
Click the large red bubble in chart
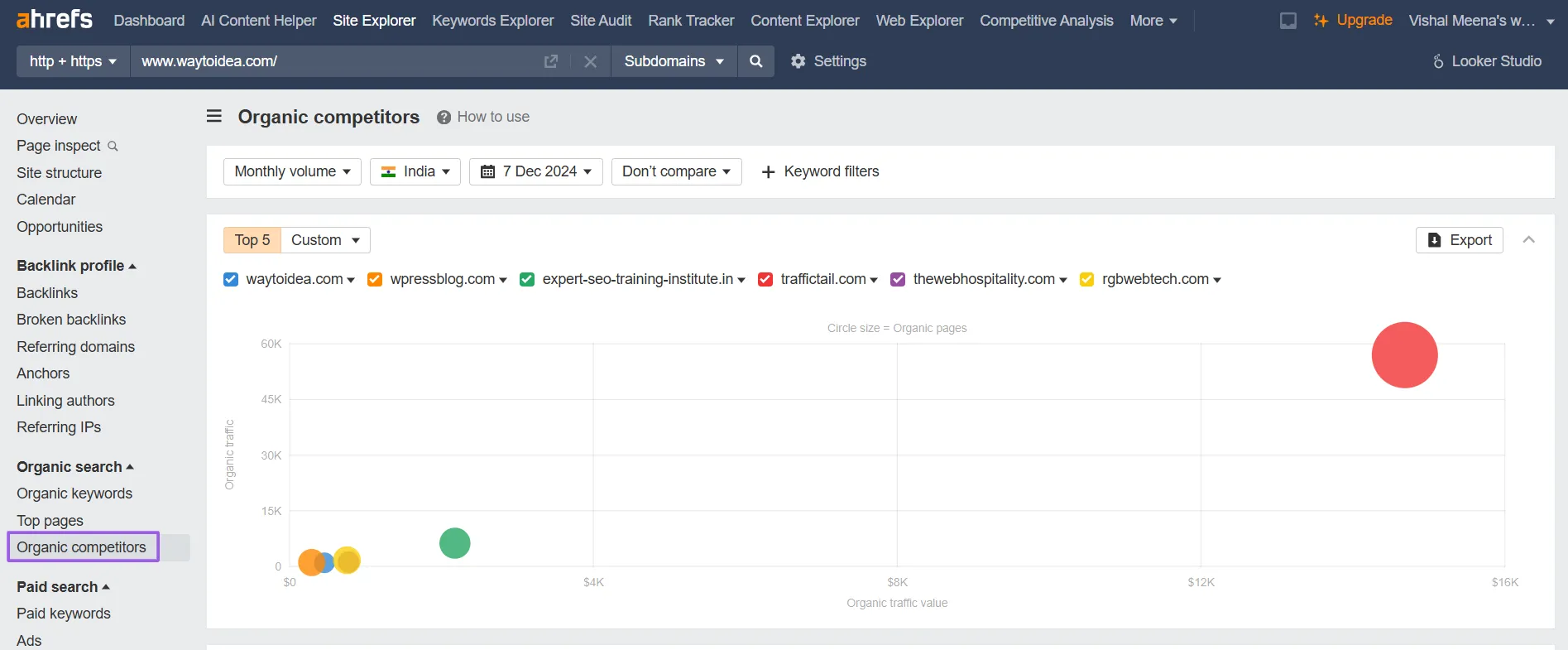coord(1404,355)
